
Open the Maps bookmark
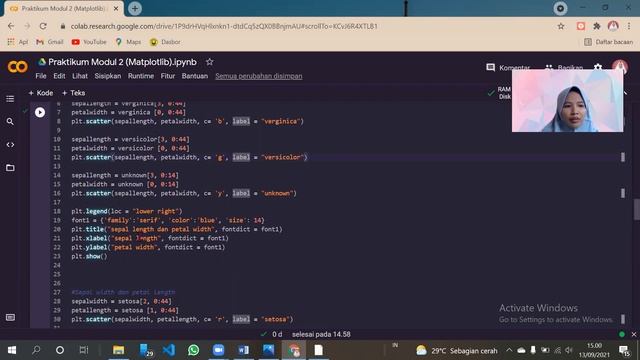128,42
